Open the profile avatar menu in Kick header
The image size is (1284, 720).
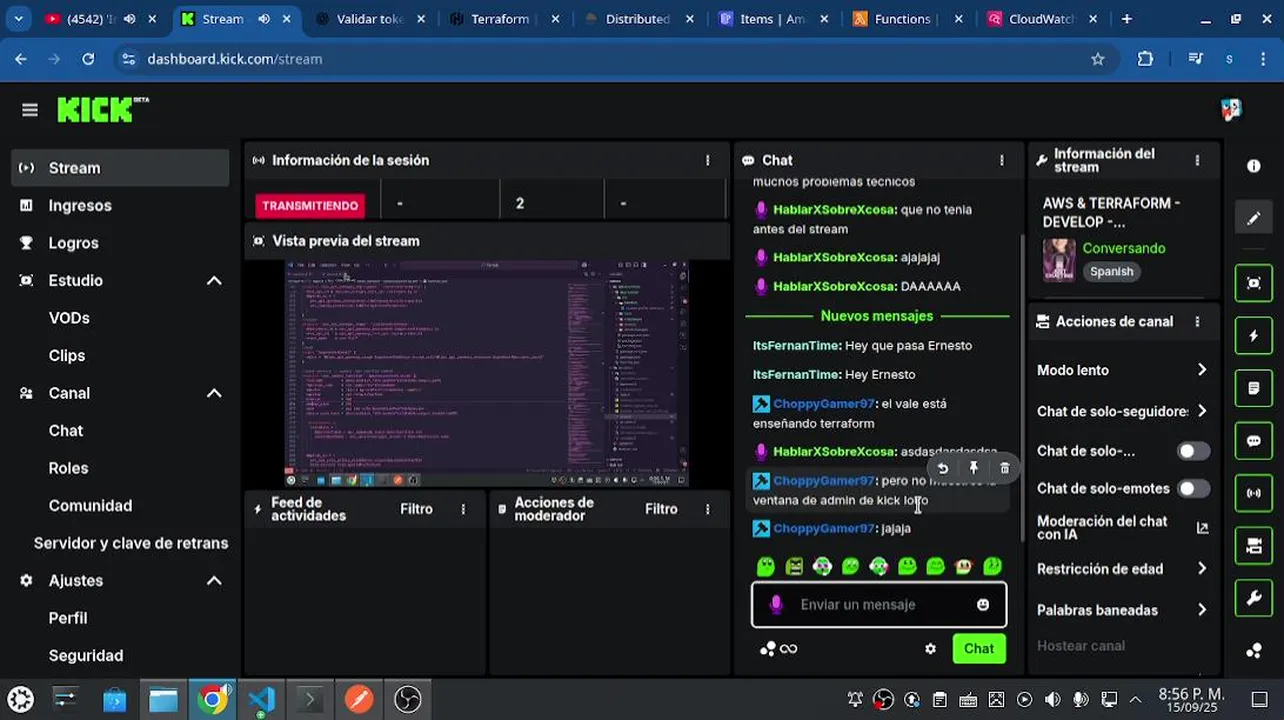pyautogui.click(x=1231, y=109)
